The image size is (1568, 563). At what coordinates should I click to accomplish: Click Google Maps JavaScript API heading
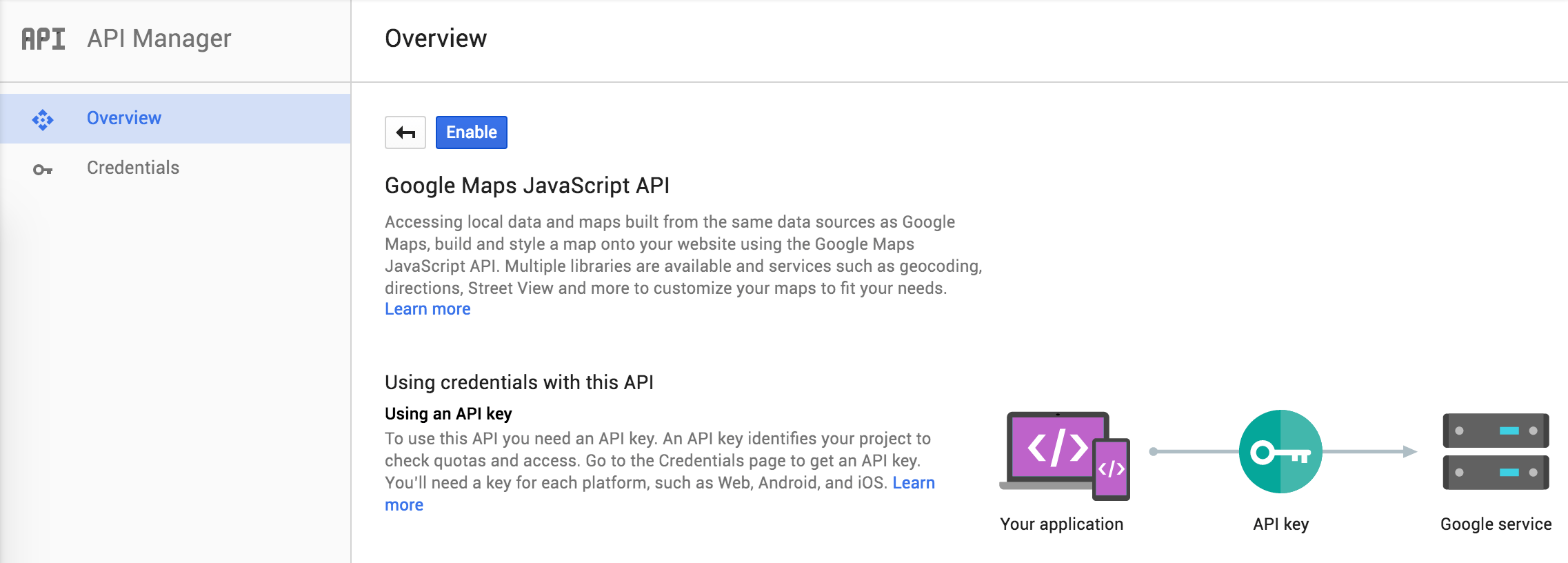pyautogui.click(x=527, y=186)
